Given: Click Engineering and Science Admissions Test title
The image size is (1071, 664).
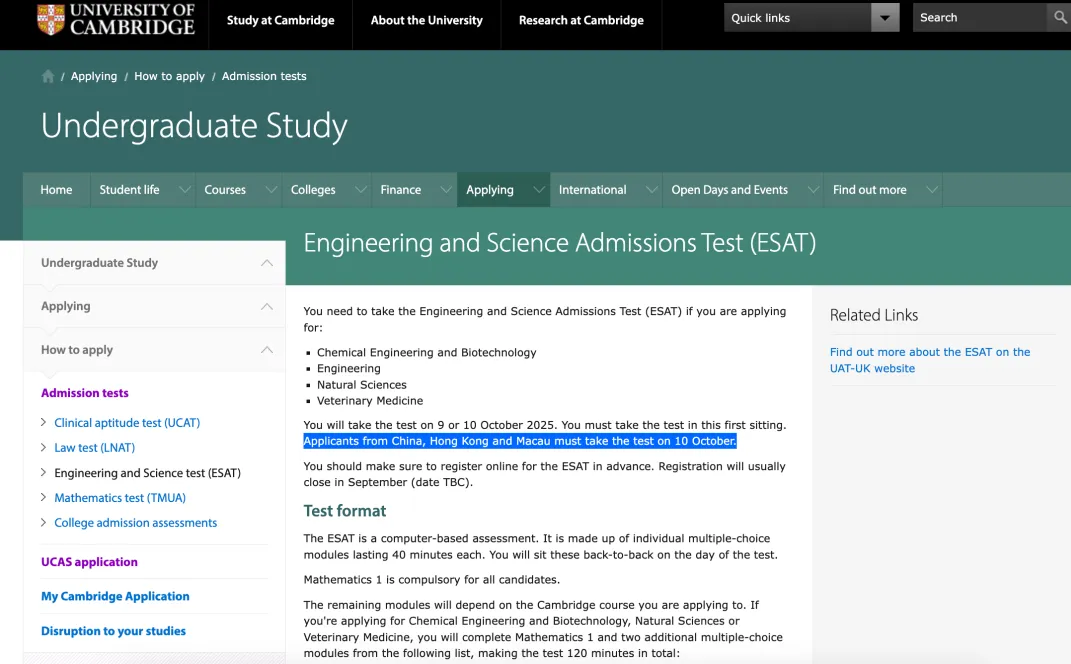Looking at the screenshot, I should 559,243.
